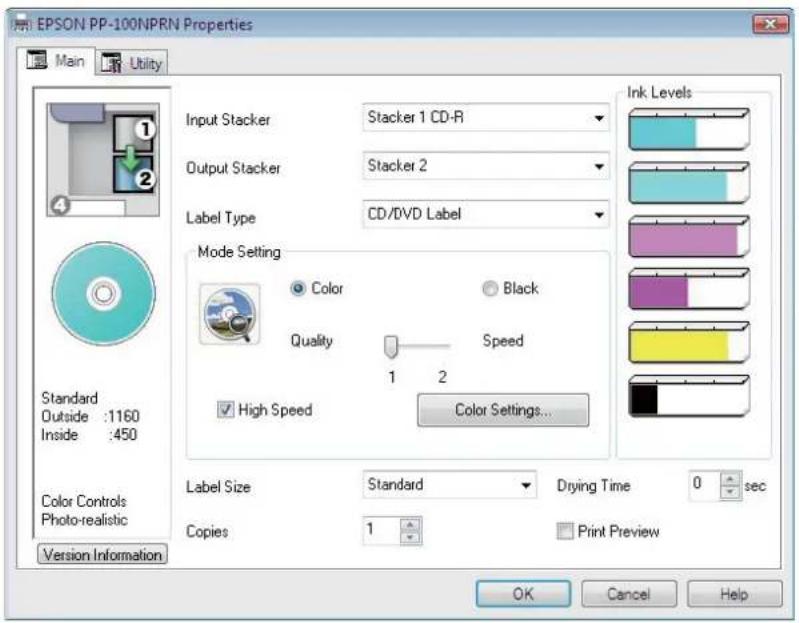Click the Utility tab tools icon
799x623 pixels.
pos(111,63)
